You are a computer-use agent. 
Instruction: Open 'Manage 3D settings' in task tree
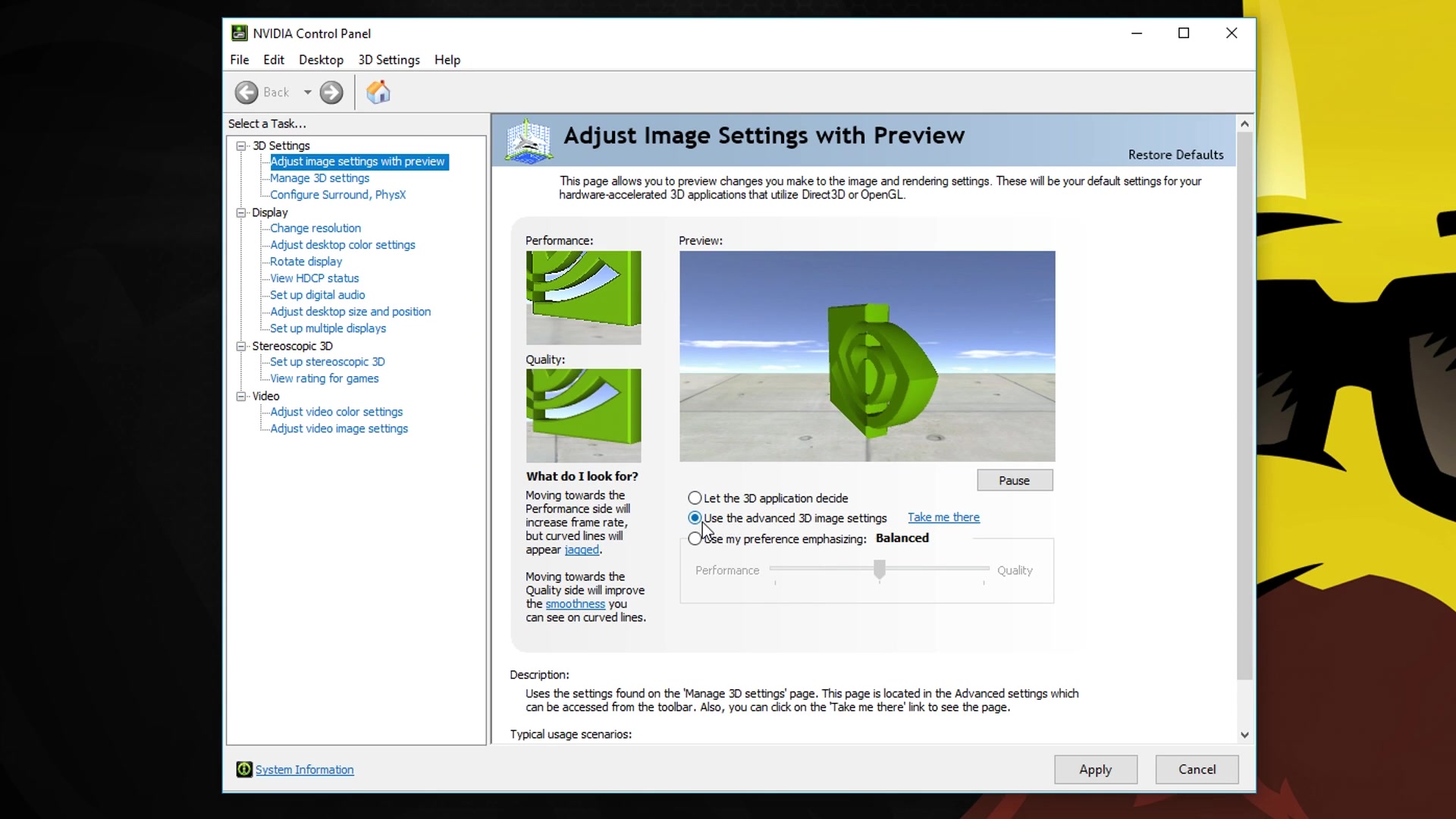pyautogui.click(x=319, y=178)
